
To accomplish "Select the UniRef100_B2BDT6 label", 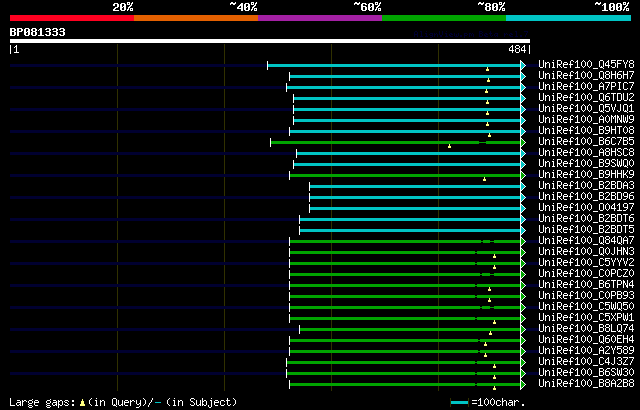I will point(587,219).
